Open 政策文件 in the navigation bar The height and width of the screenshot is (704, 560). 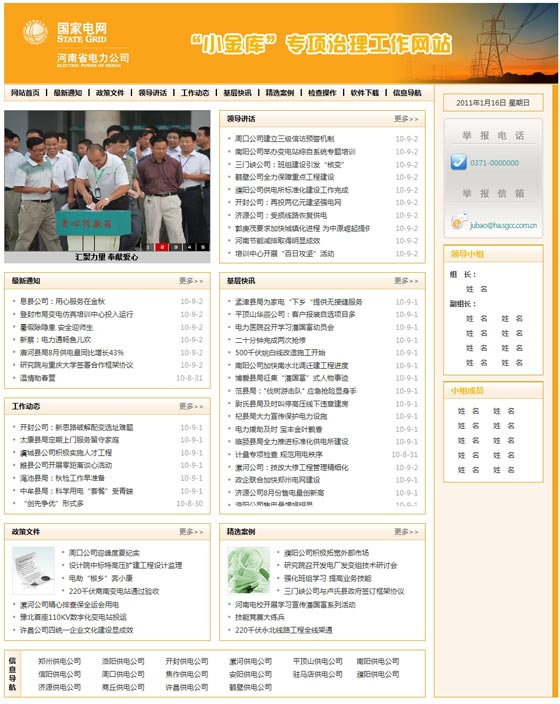point(110,92)
